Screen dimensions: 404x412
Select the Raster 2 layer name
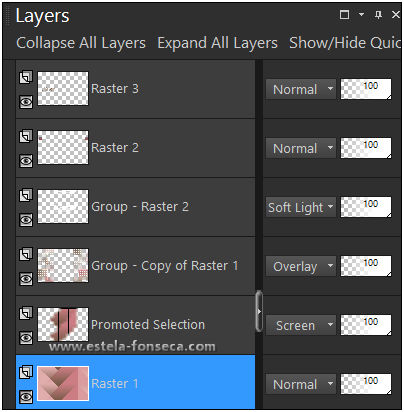pyautogui.click(x=115, y=148)
